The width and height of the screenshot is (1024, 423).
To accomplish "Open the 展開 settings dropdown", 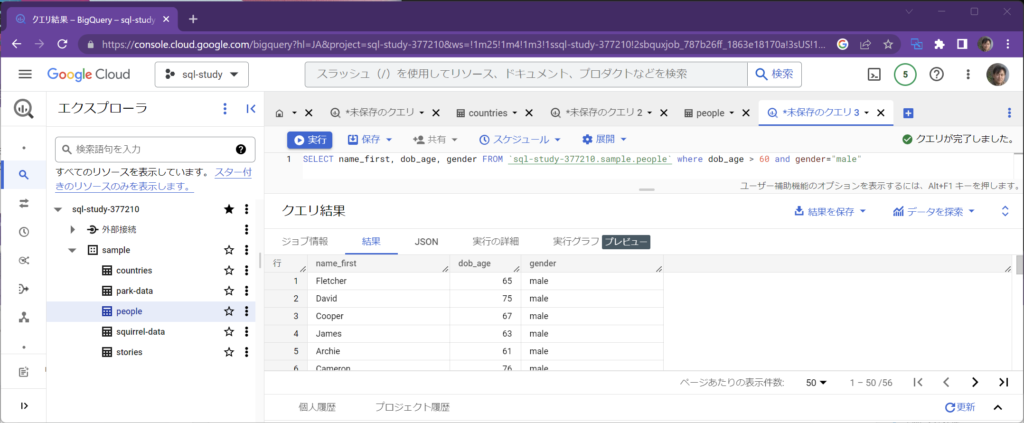I will (604, 140).
